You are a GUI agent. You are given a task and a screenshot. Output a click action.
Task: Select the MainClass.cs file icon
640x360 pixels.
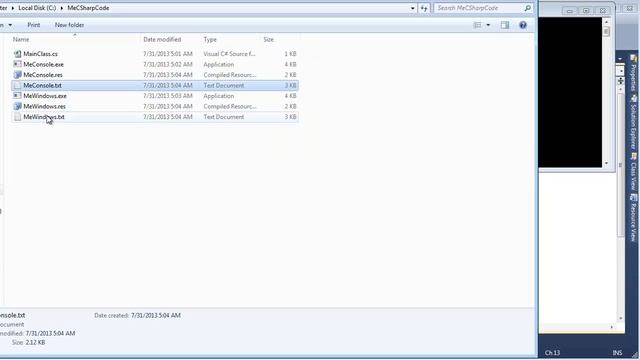click(x=17, y=54)
